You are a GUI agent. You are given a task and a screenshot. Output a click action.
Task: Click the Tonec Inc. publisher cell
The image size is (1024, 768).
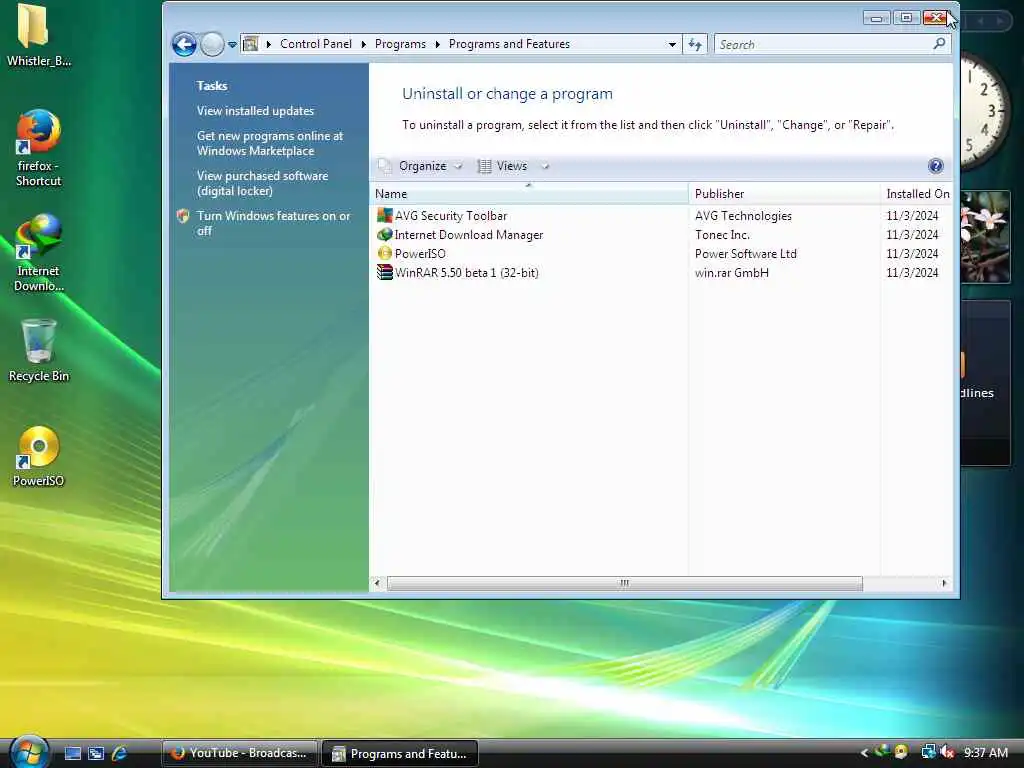pyautogui.click(x=722, y=234)
